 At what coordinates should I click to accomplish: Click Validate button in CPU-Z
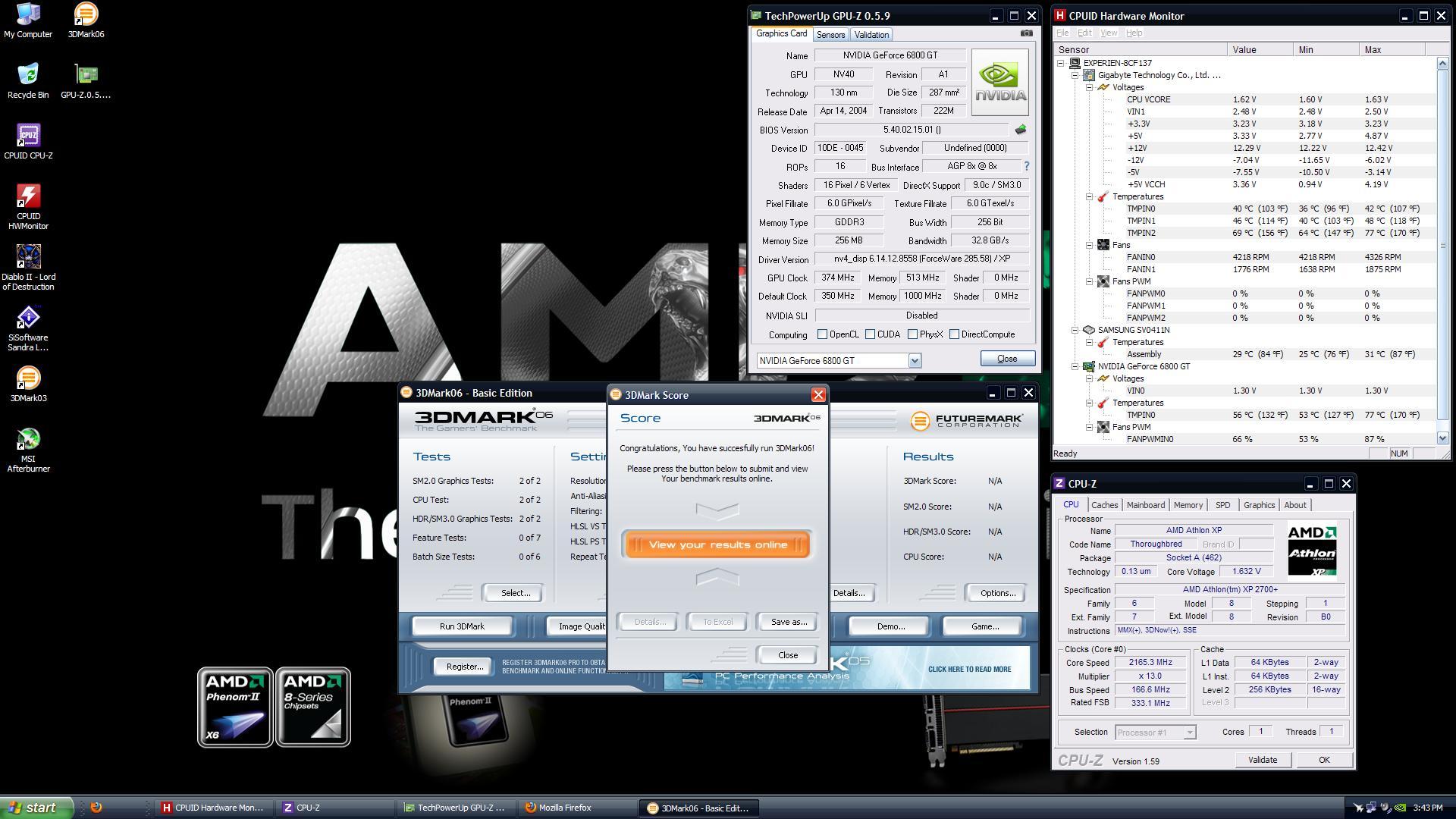pos(1262,760)
